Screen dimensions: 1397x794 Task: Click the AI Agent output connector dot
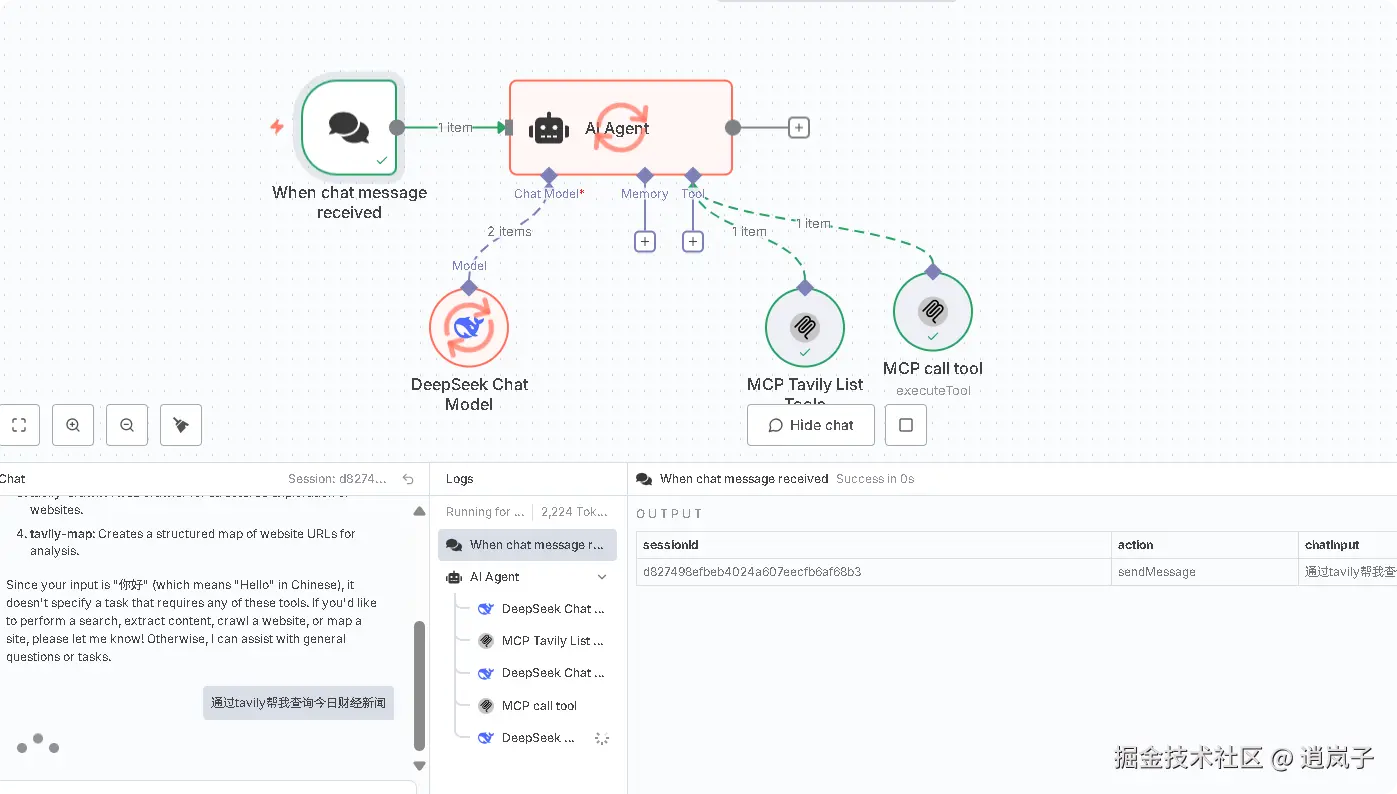point(733,127)
